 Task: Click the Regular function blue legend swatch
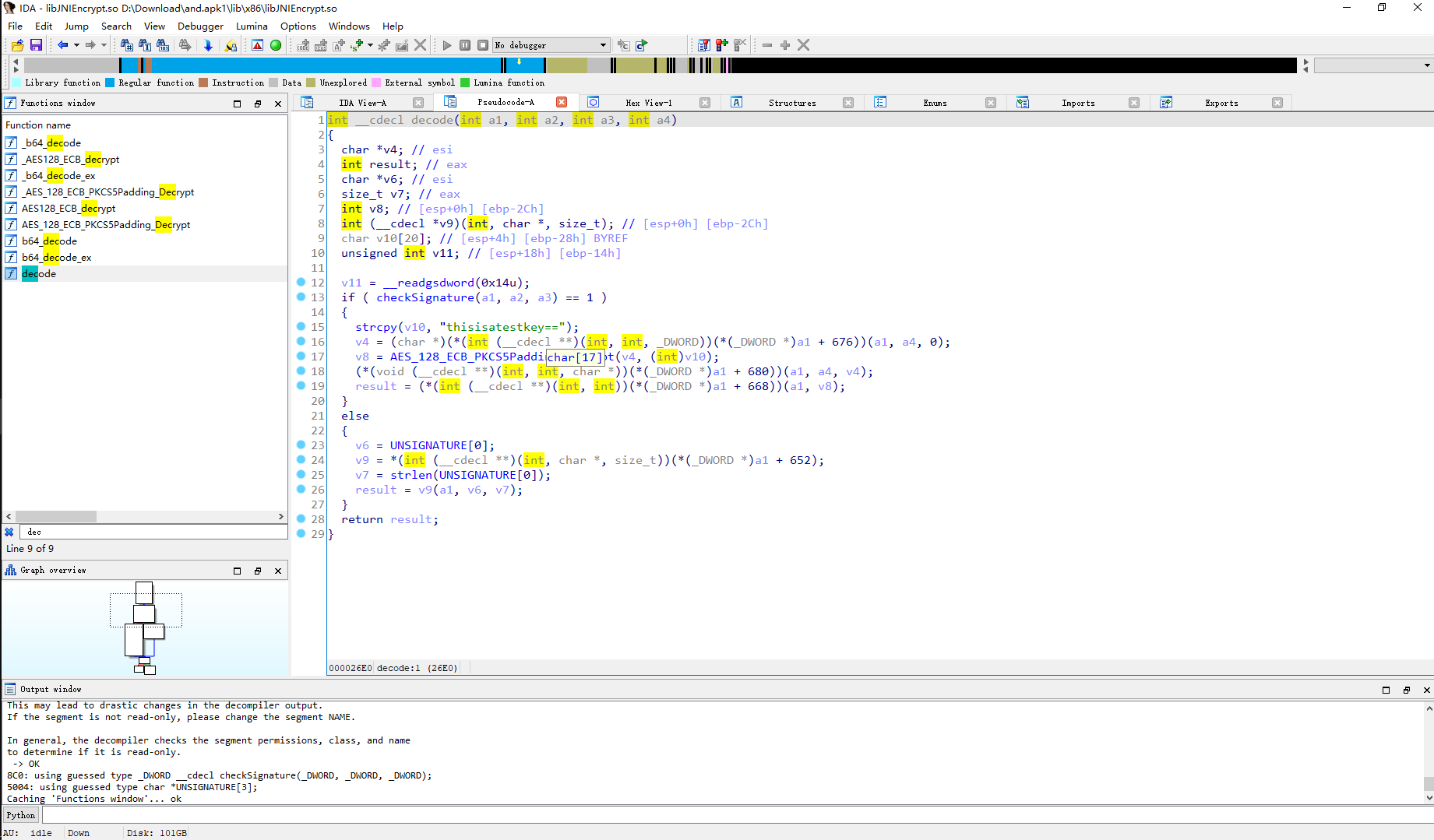point(110,83)
